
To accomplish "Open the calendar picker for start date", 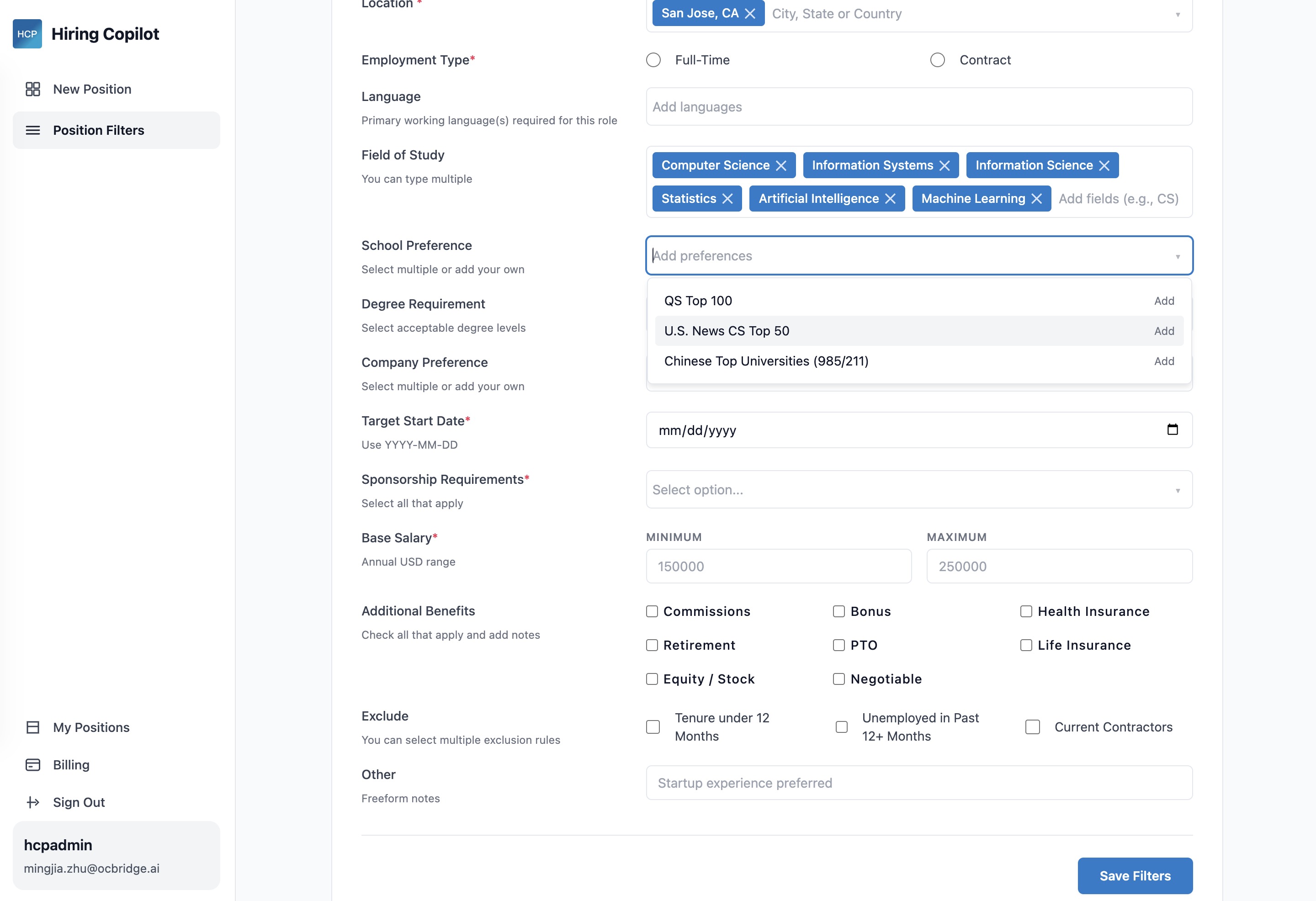I will pos(1172,430).
